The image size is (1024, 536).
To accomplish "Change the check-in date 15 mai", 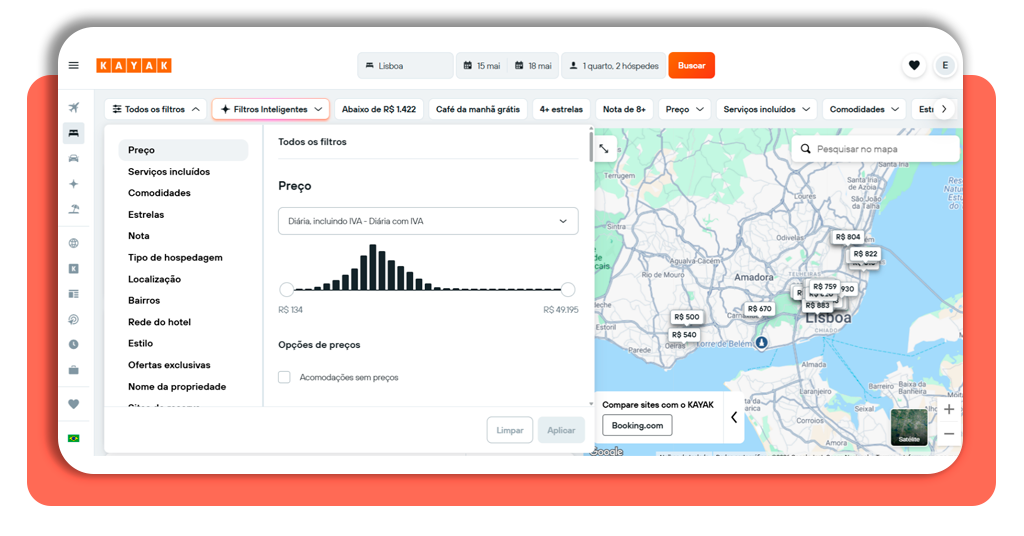I will pos(482,65).
